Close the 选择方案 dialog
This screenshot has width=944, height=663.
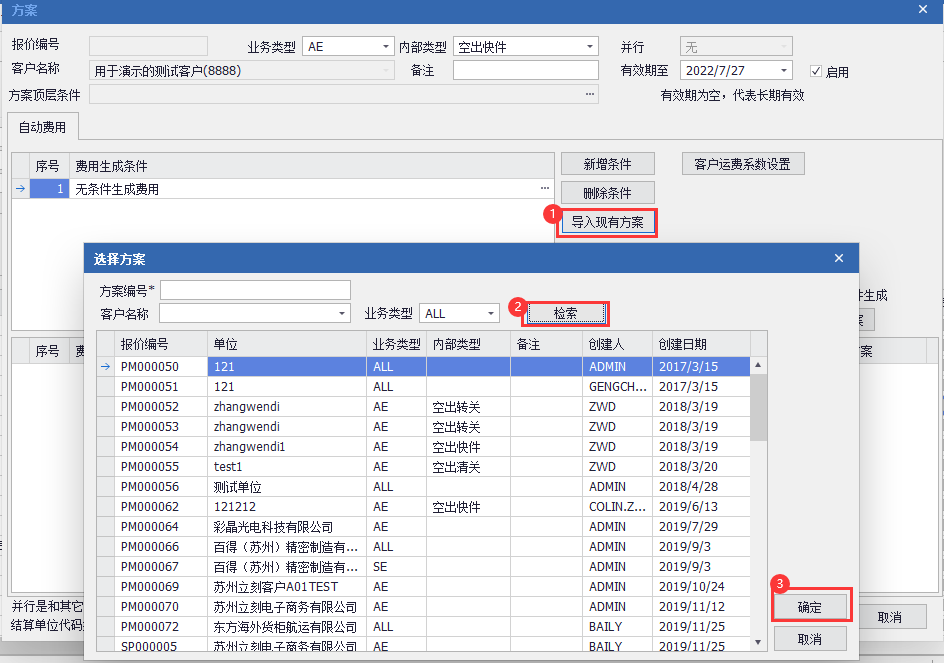pyautogui.click(x=839, y=259)
